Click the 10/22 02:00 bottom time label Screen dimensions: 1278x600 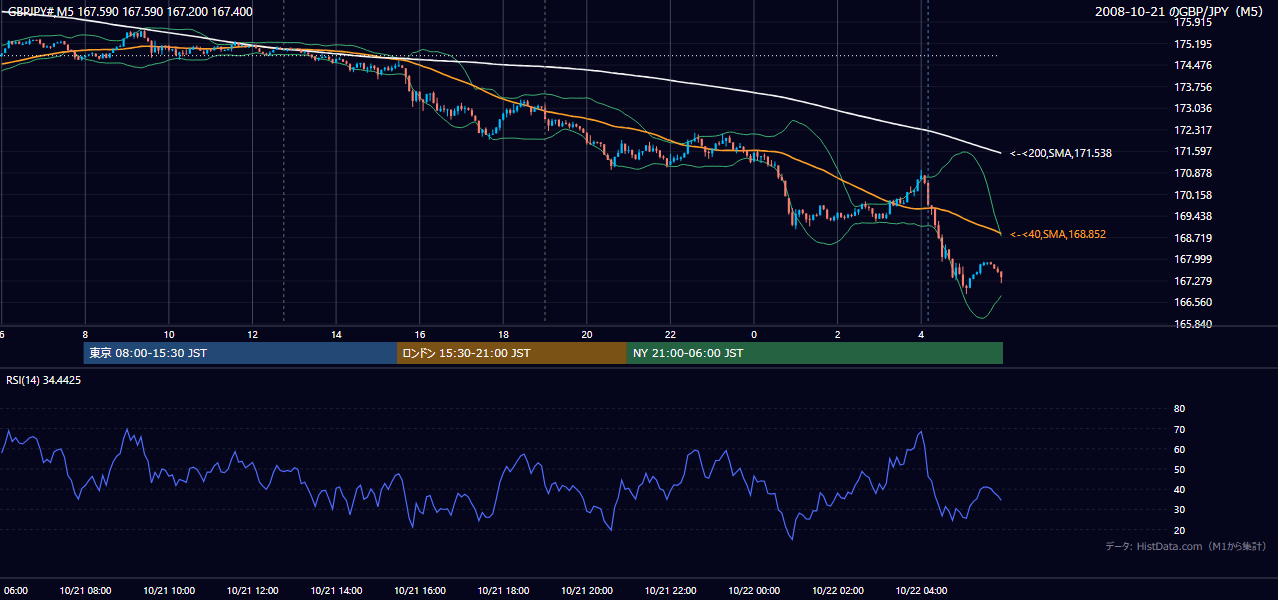point(838,590)
